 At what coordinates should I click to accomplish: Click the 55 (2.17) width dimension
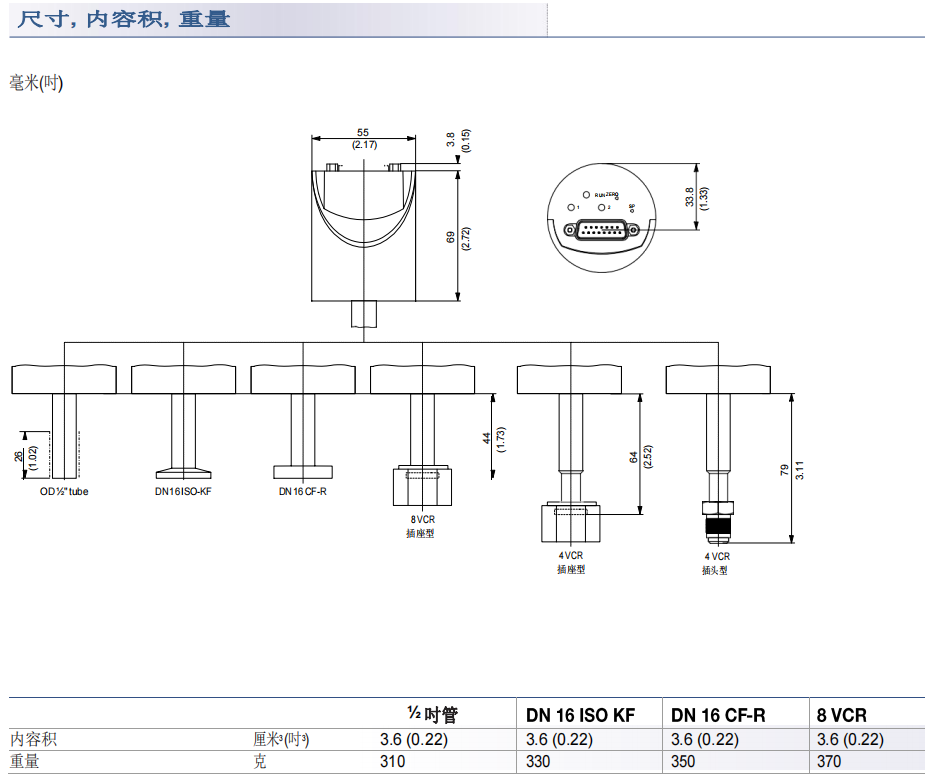pyautogui.click(x=363, y=138)
